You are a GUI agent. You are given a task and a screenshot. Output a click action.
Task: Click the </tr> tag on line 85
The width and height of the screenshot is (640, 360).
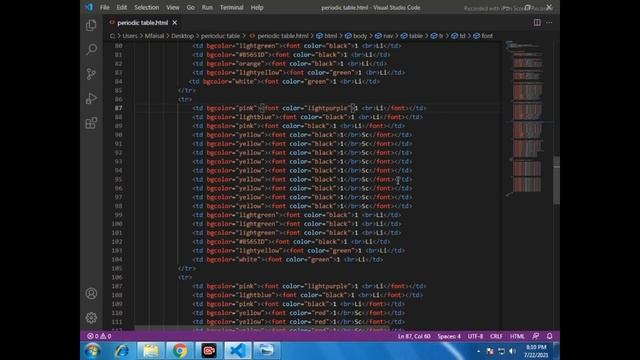click(187, 91)
